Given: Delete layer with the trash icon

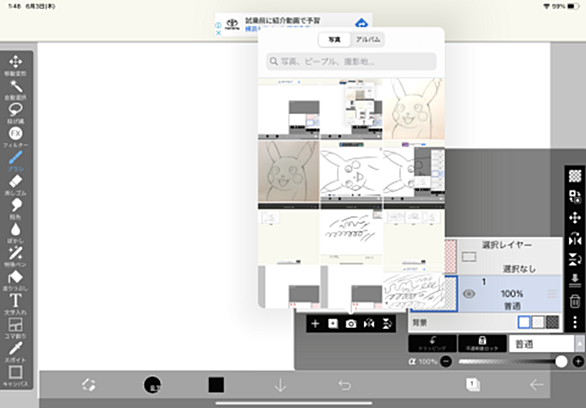Looking at the screenshot, I should coord(575,301).
